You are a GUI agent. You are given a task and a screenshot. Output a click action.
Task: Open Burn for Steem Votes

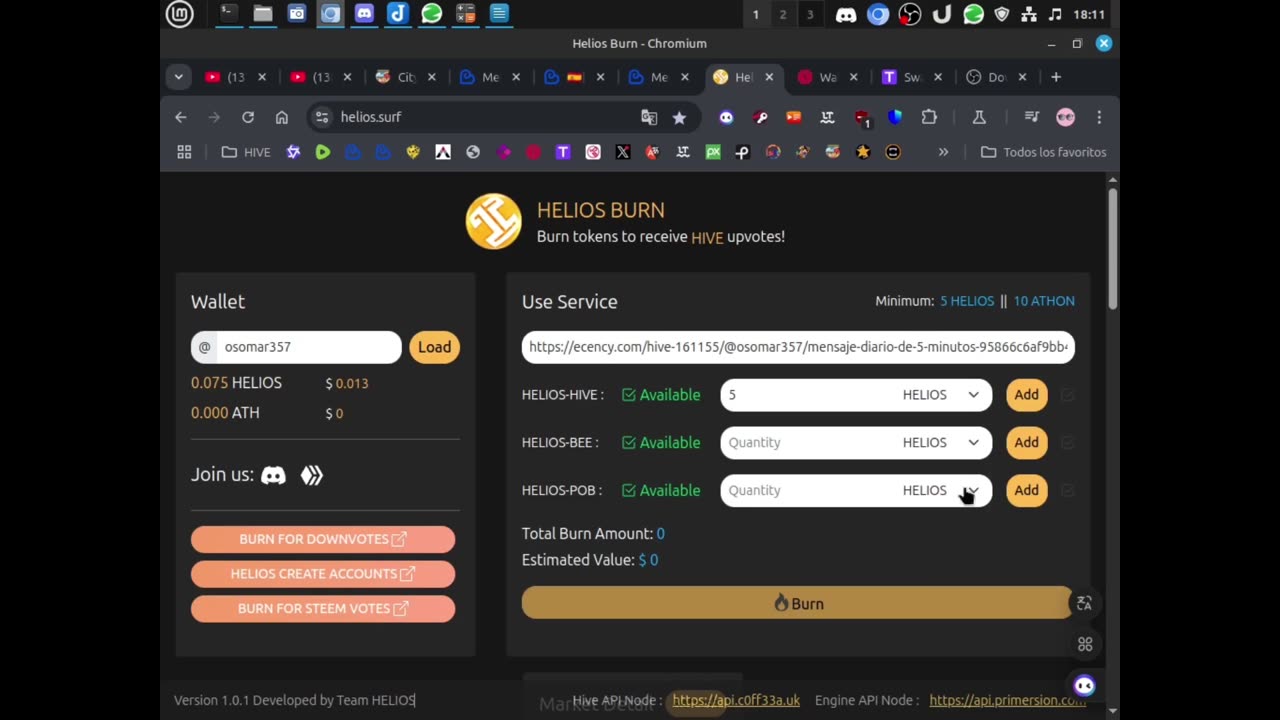[323, 608]
